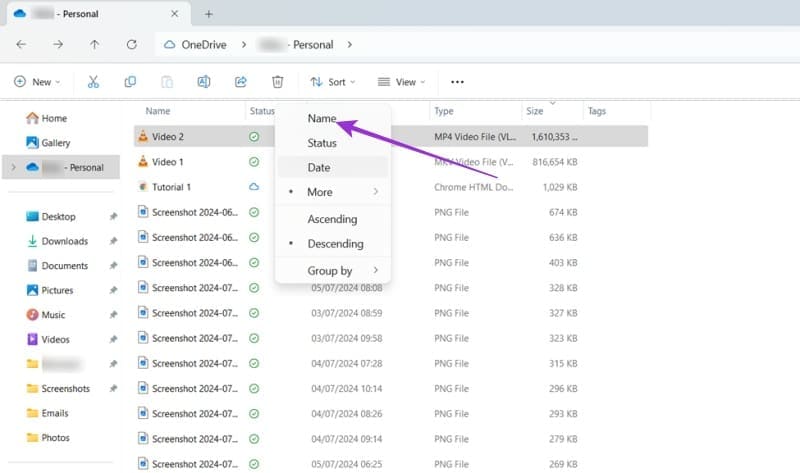Choose Descending sort order
Screen dimensions: 800x473
tap(333, 244)
